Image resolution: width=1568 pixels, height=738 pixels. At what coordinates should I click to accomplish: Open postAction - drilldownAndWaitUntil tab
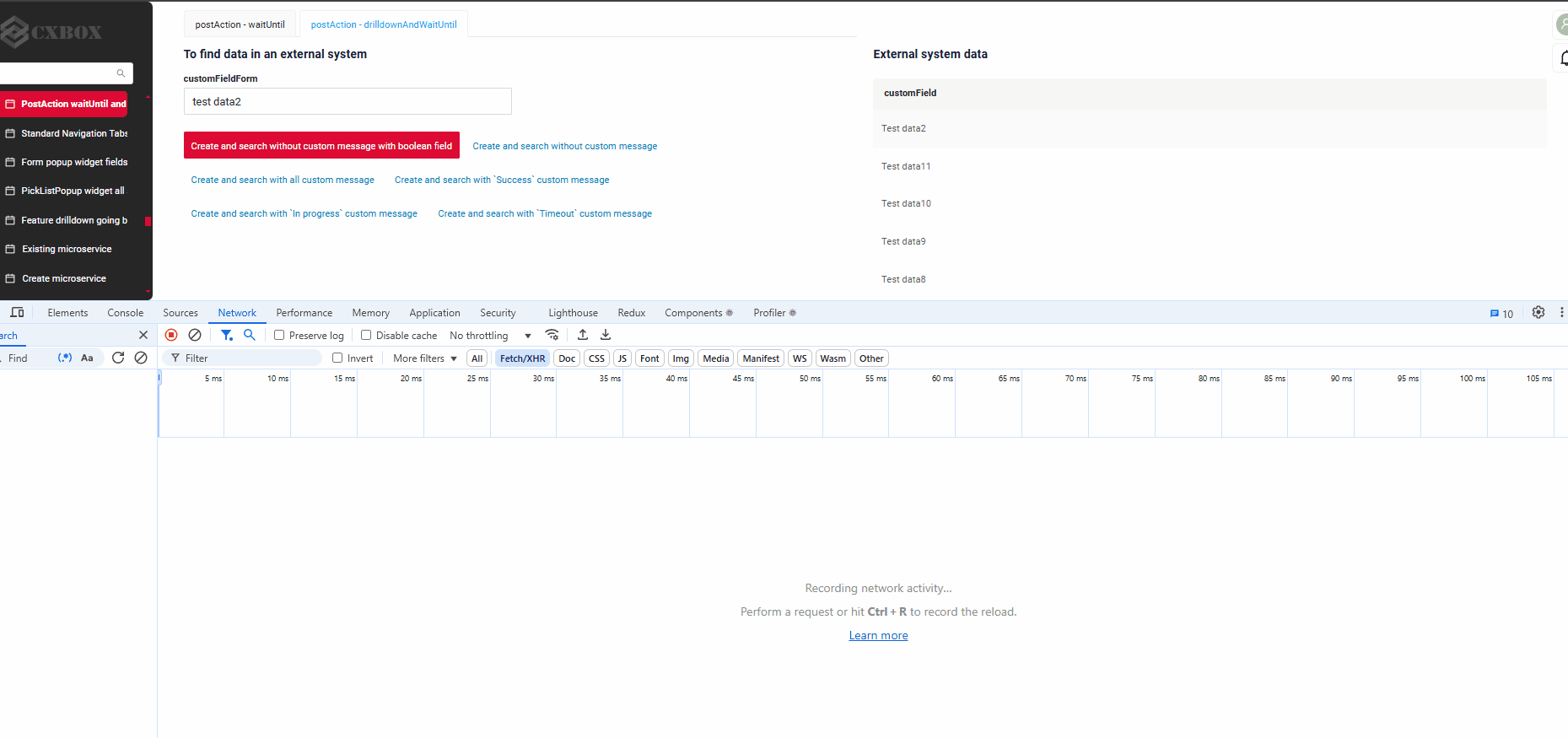[x=384, y=24]
